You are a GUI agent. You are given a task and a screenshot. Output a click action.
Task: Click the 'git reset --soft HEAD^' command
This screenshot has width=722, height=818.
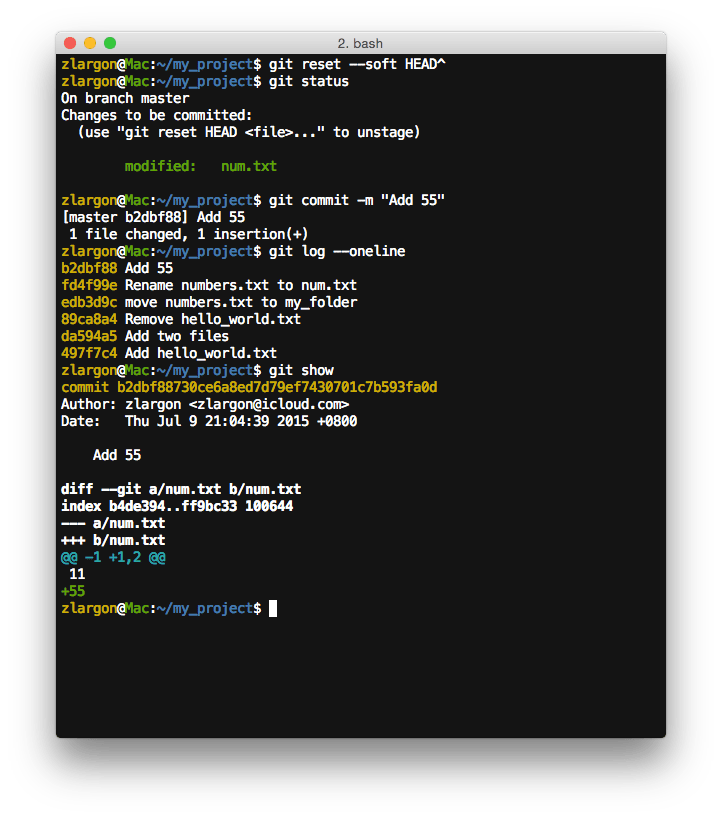(x=357, y=64)
